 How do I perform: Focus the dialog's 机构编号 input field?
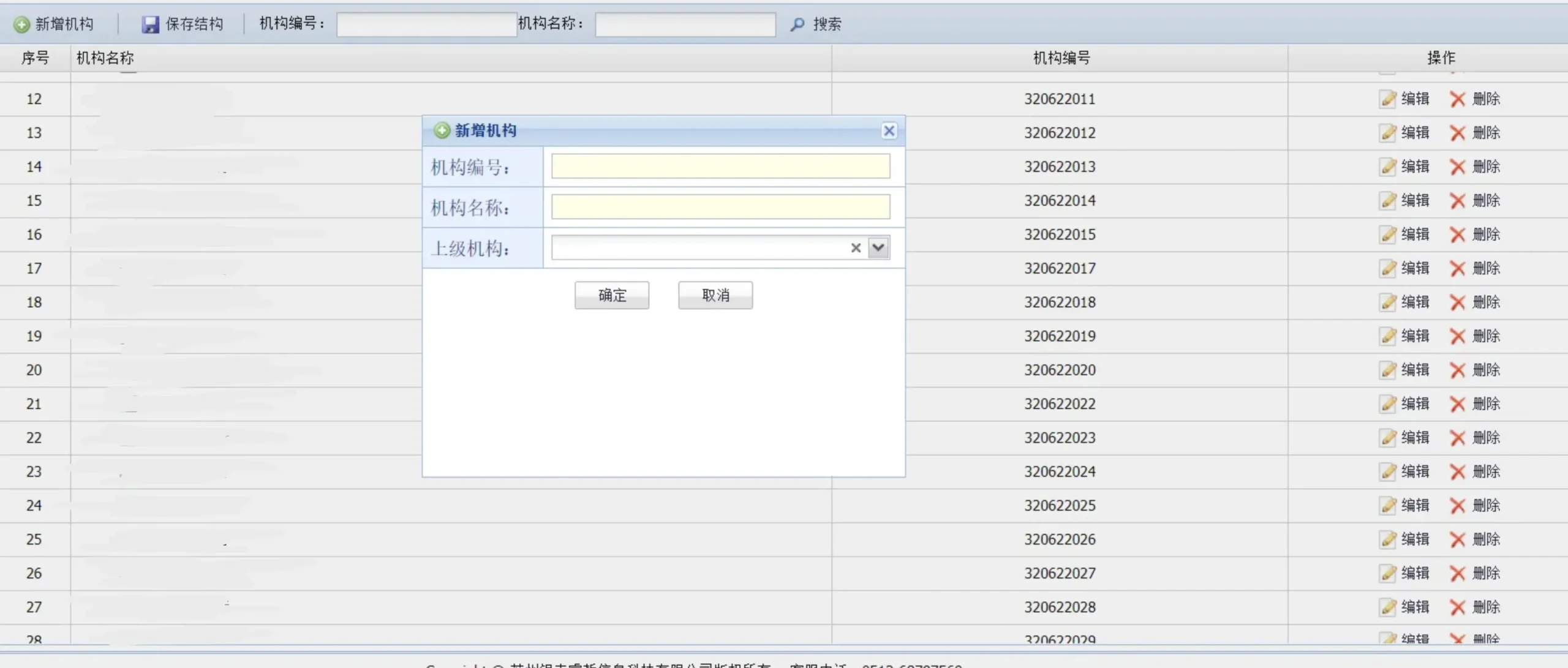[720, 167]
